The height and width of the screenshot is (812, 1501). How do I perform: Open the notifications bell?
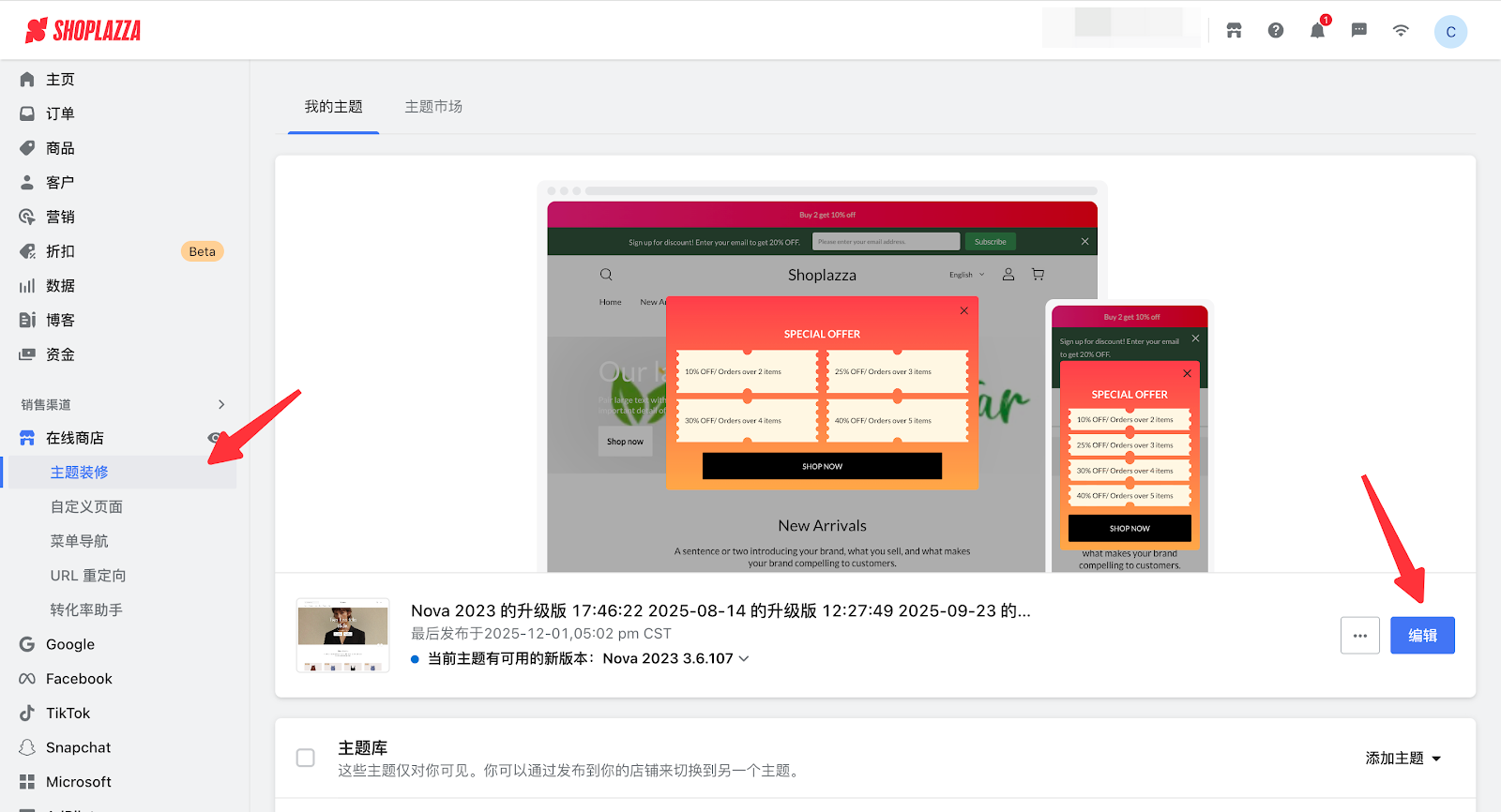(x=1317, y=31)
